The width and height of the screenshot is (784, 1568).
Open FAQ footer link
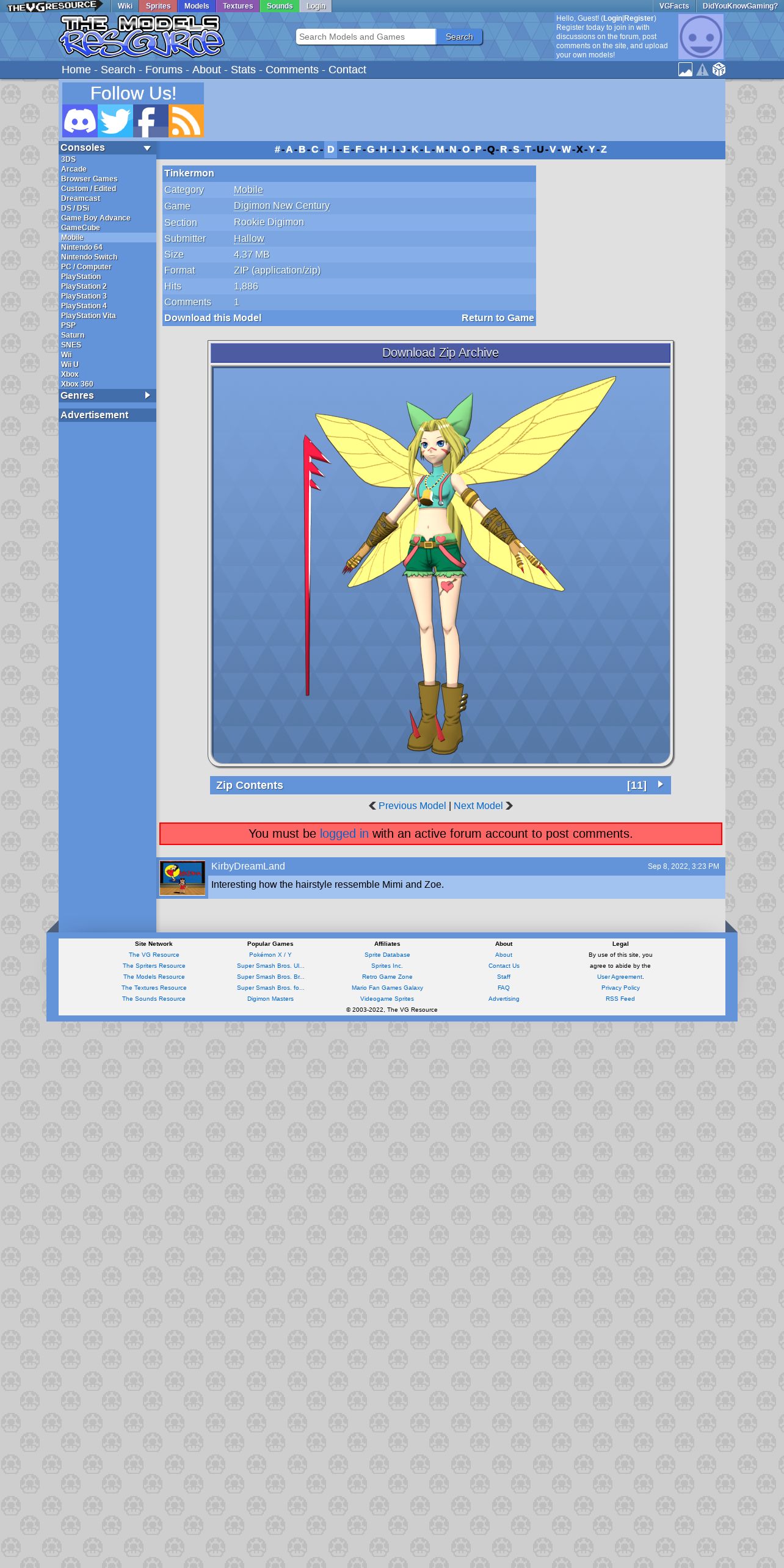504,988
